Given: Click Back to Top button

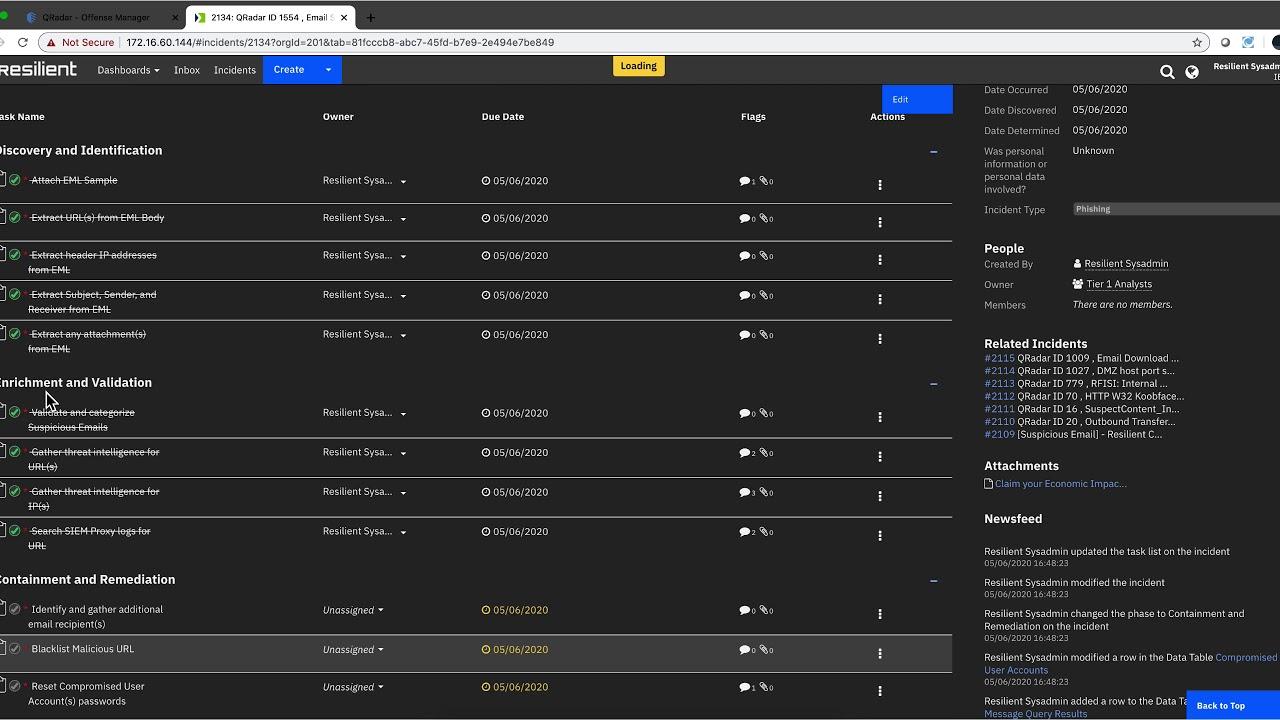Looking at the screenshot, I should click(x=1231, y=705).
